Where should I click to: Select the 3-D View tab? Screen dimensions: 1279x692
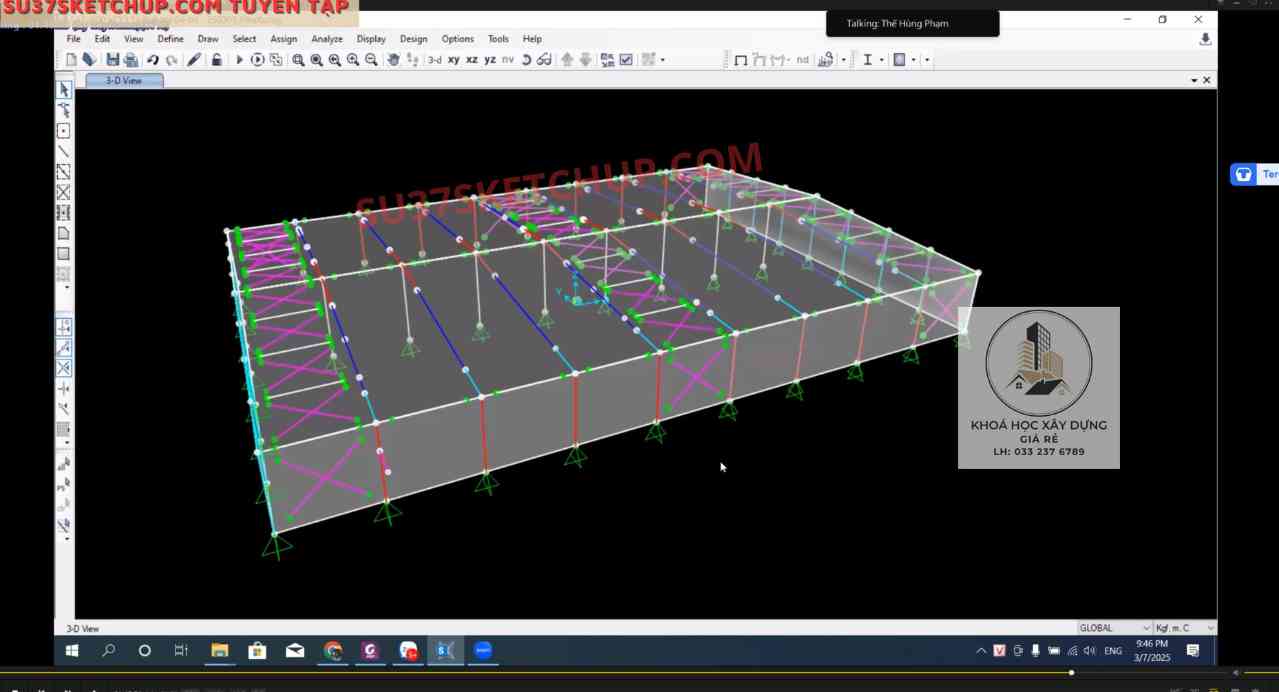click(124, 81)
